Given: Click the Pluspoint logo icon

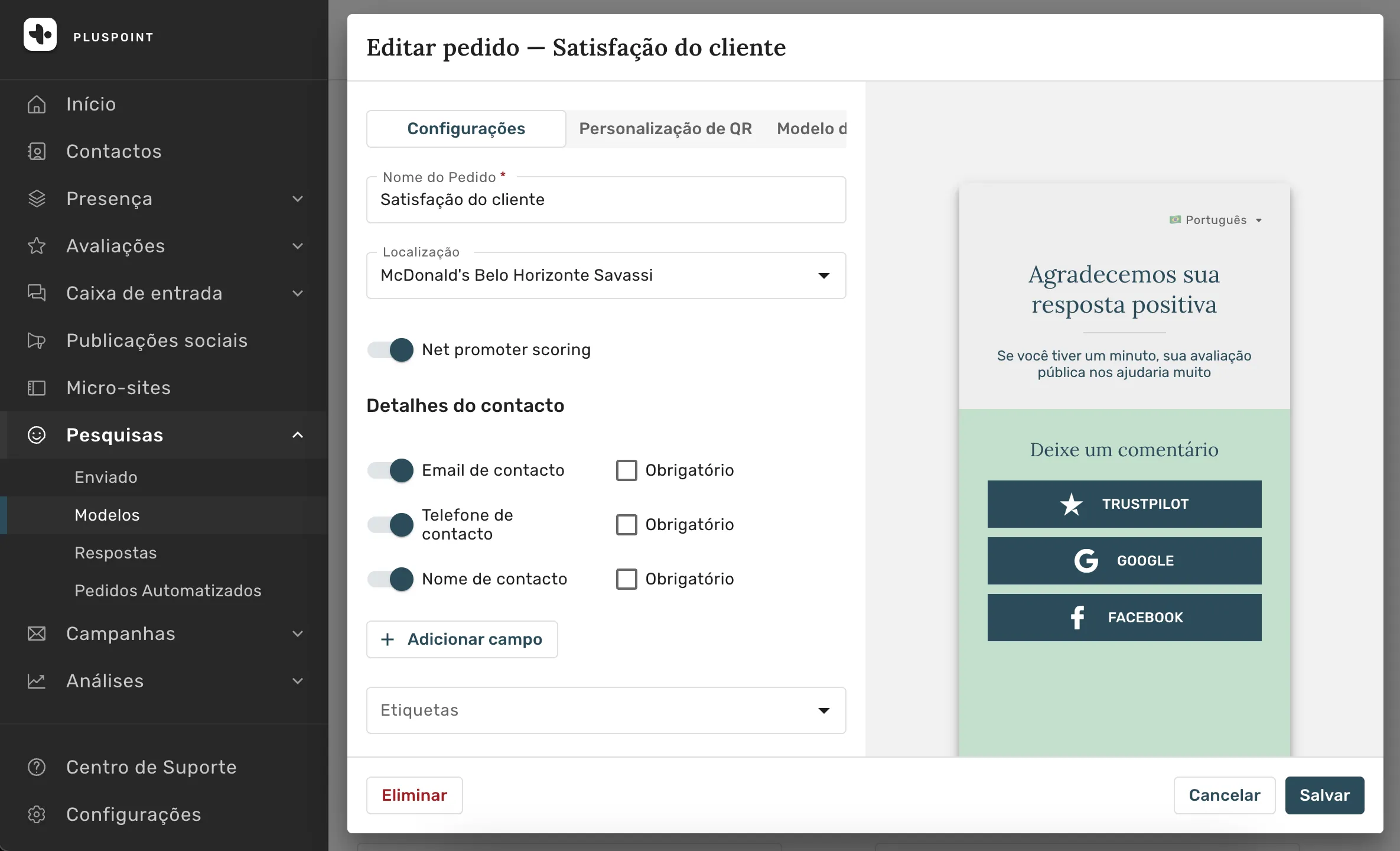Looking at the screenshot, I should click(40, 34).
